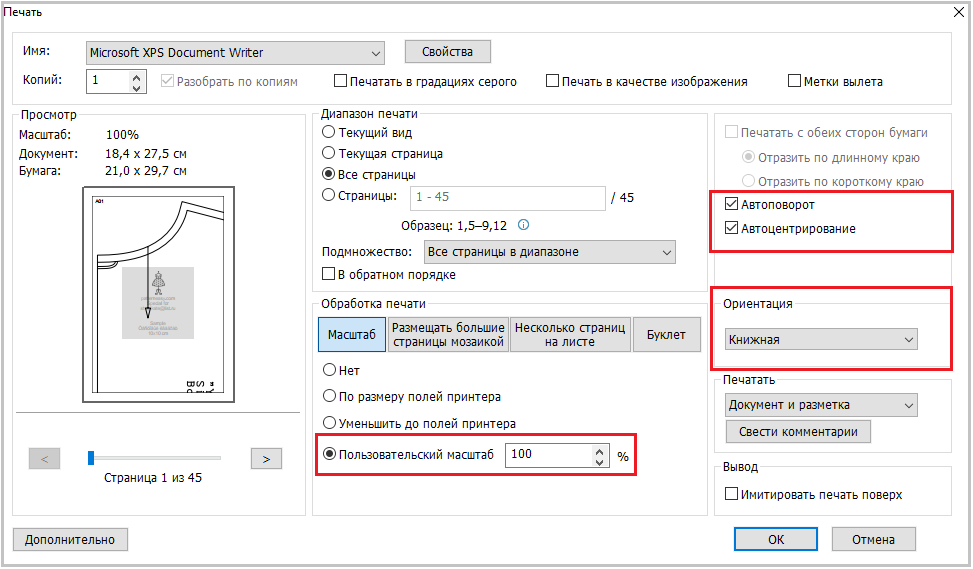Click the page preview slider
Screen dimensions: 973x569
tap(155, 458)
